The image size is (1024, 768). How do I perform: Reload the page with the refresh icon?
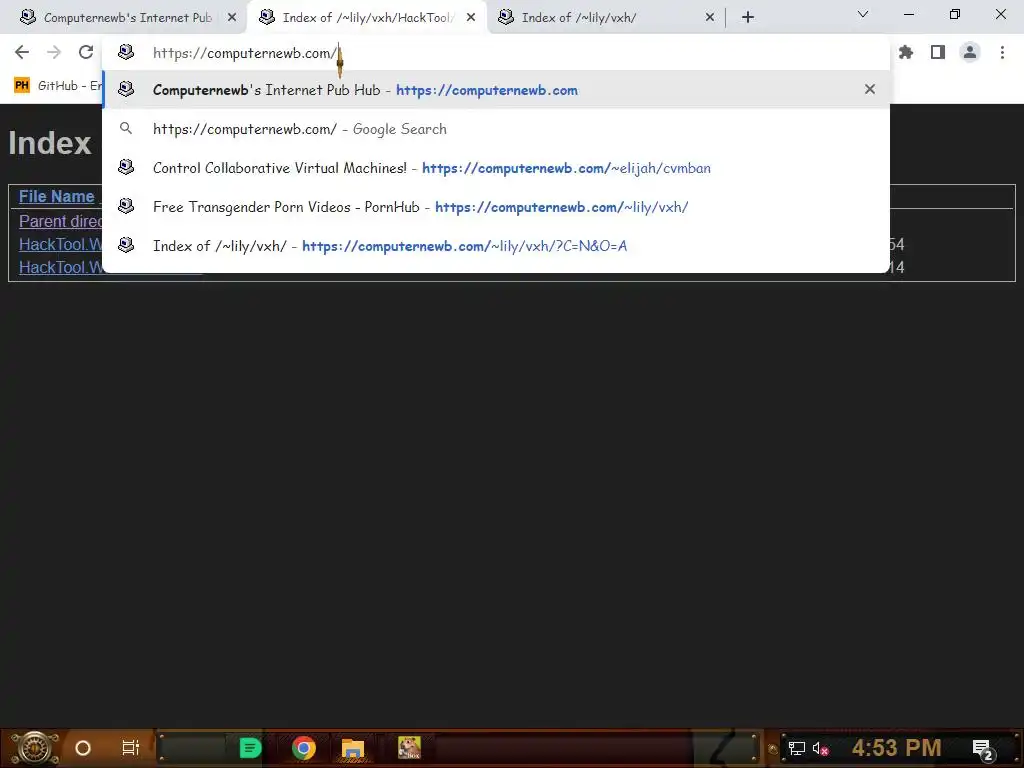pyautogui.click(x=86, y=52)
